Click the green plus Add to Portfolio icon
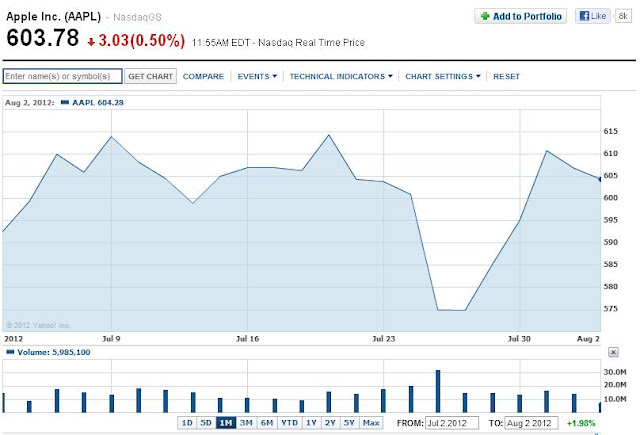The width and height of the screenshot is (640, 435). [485, 16]
